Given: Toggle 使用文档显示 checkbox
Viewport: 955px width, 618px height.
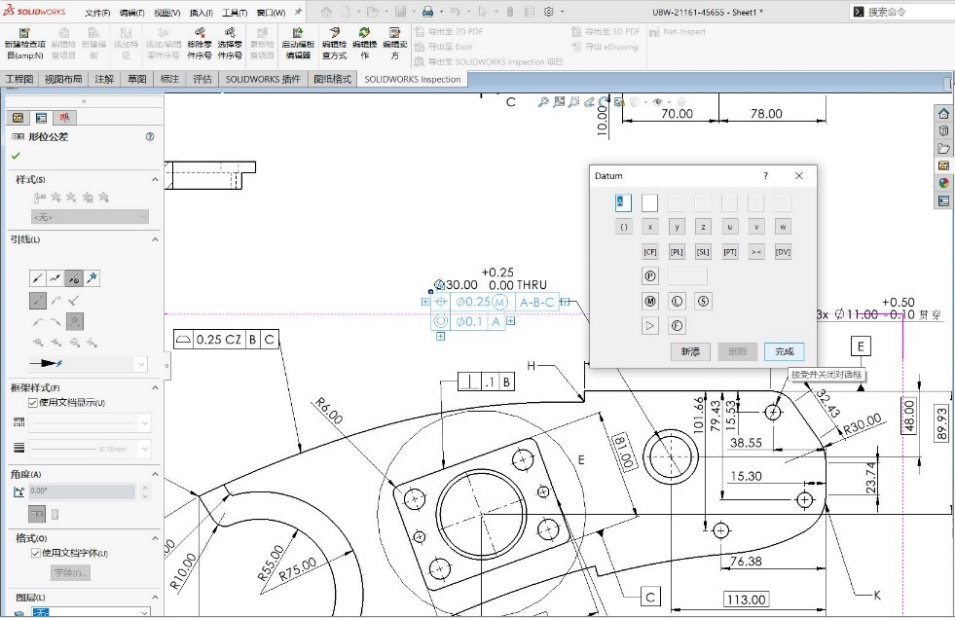Looking at the screenshot, I should coord(33,402).
